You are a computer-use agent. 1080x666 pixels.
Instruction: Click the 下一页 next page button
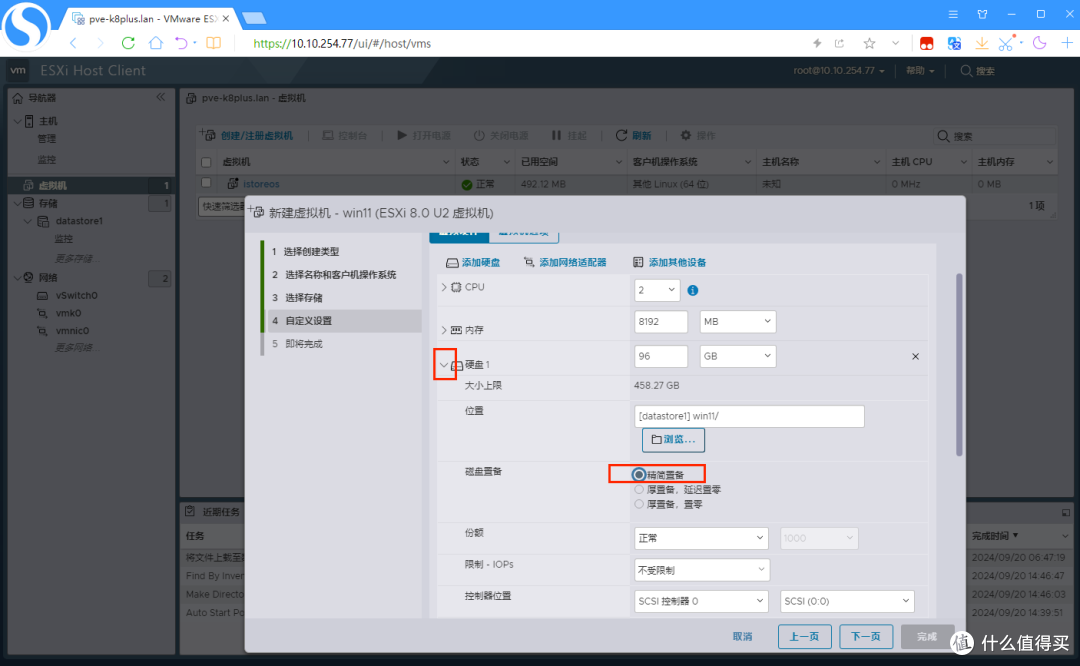click(866, 636)
